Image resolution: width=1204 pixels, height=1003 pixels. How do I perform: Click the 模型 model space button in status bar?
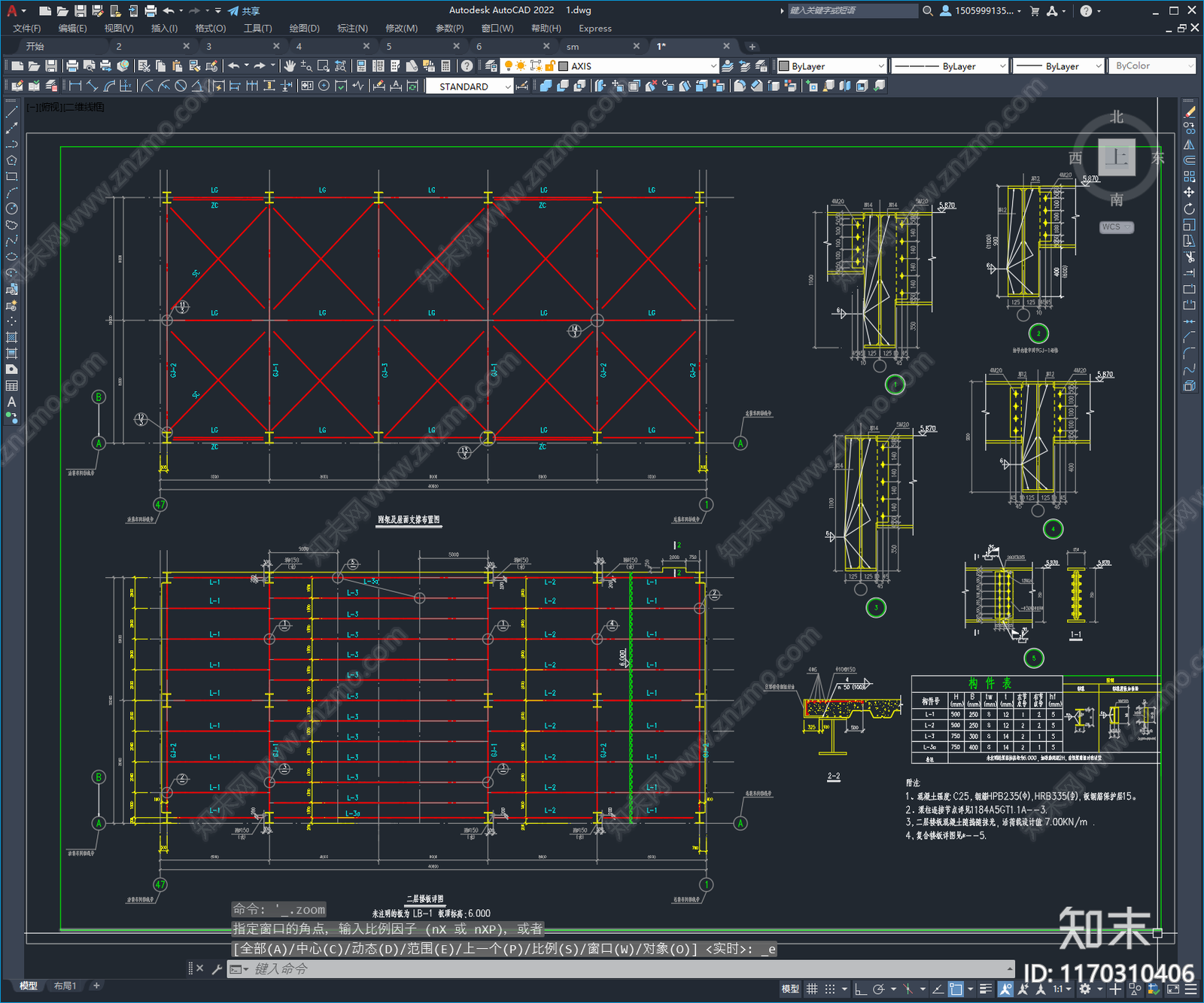click(790, 989)
